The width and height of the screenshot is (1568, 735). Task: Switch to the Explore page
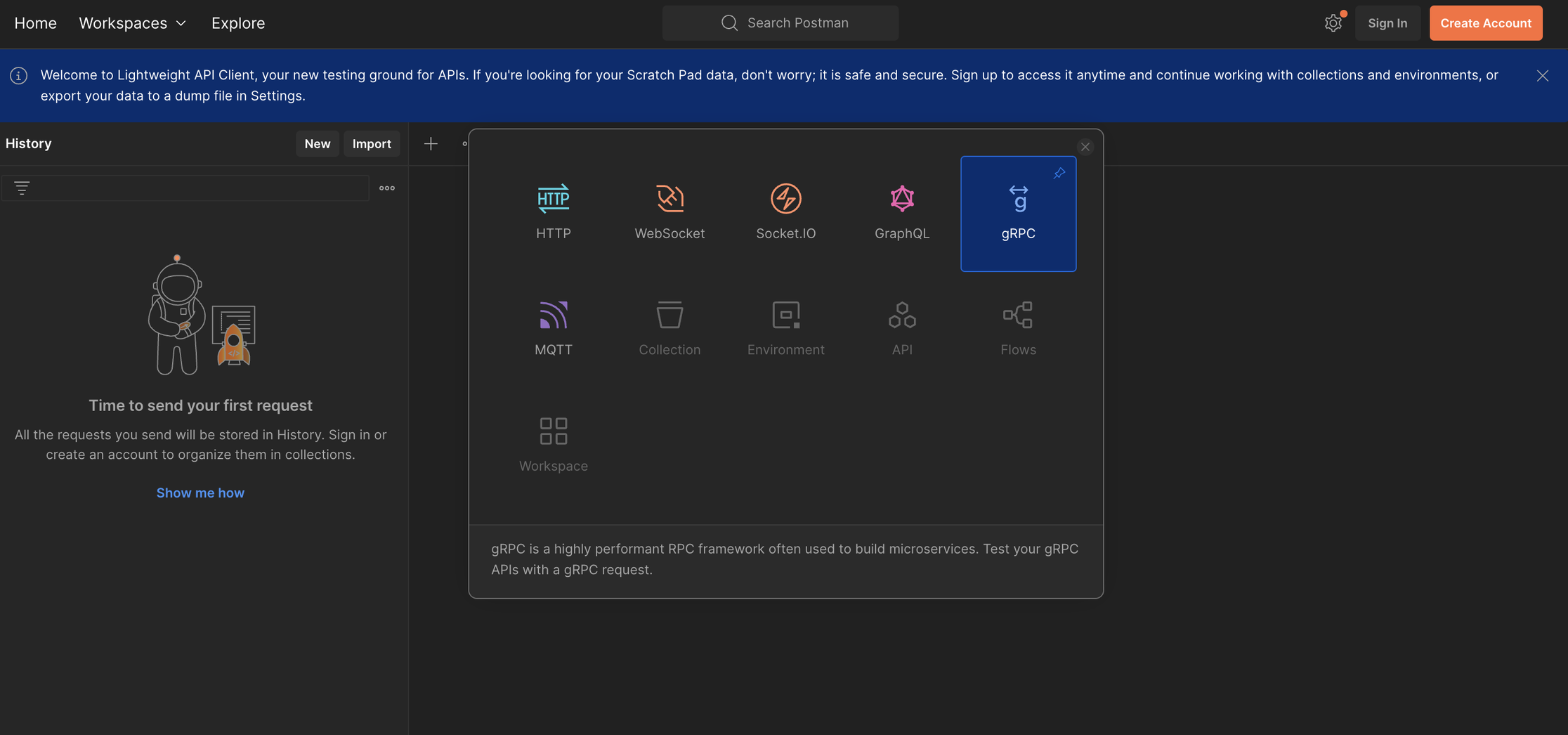click(x=237, y=22)
